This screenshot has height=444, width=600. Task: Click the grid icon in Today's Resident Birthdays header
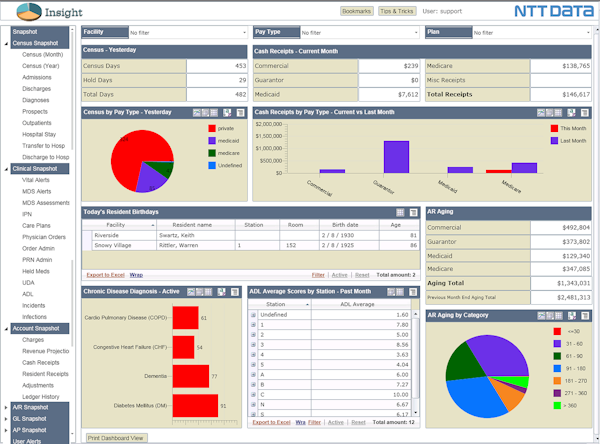(x=401, y=212)
